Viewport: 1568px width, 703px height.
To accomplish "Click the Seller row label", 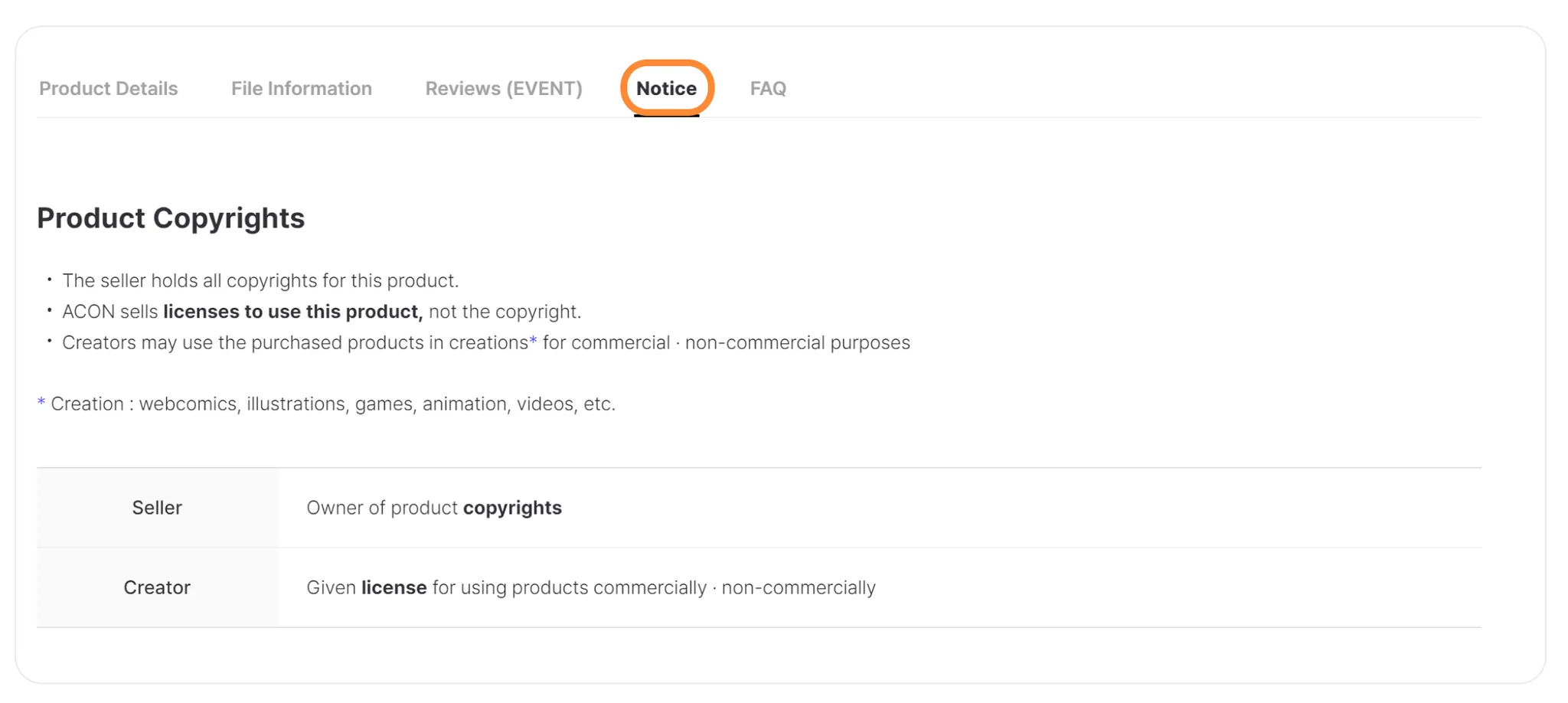I will click(157, 508).
